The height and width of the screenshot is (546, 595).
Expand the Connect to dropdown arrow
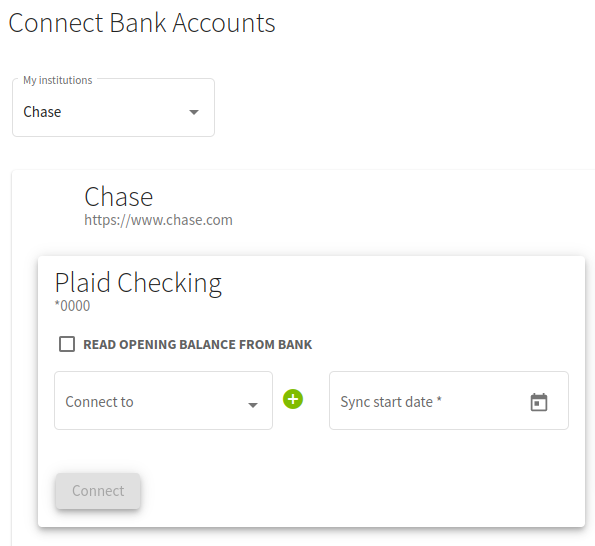[253, 405]
